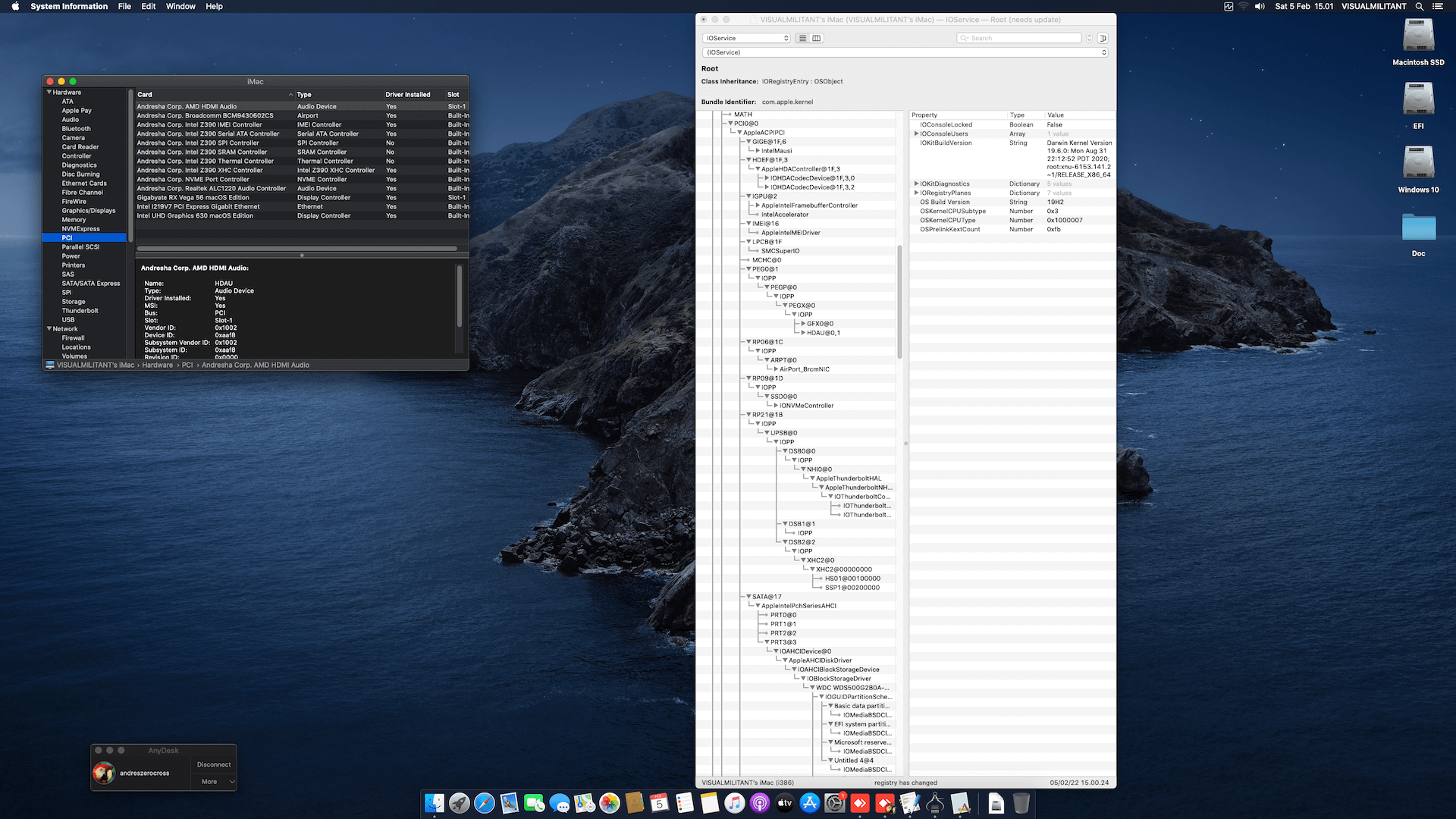Viewport: 1456px width, 819px height.
Task: Open the Window menu in menu bar
Action: click(x=180, y=6)
